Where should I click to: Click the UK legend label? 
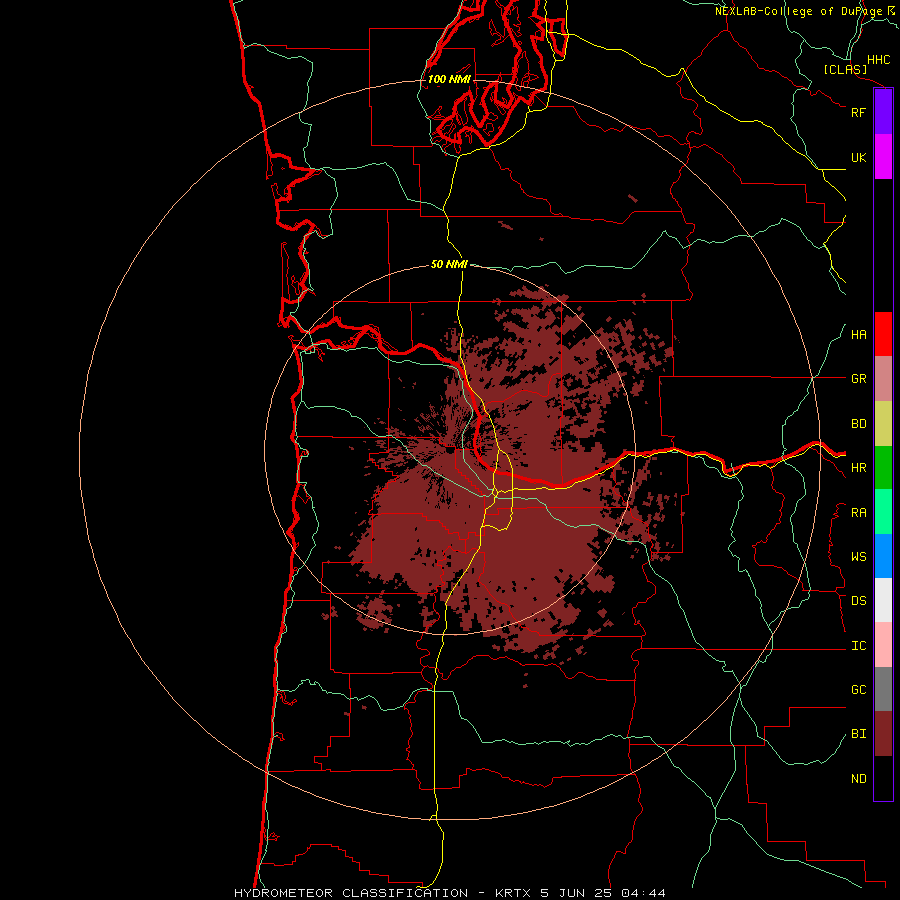coord(858,157)
